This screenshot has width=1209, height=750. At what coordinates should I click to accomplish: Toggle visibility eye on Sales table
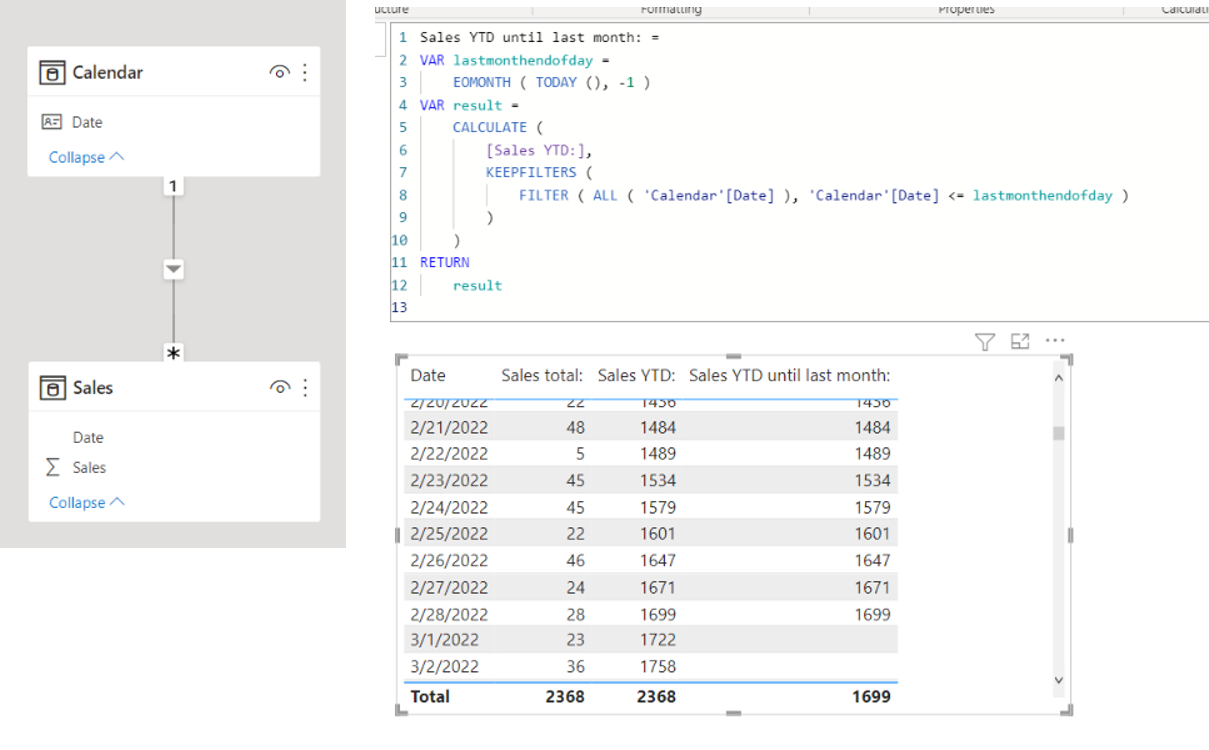click(280, 387)
